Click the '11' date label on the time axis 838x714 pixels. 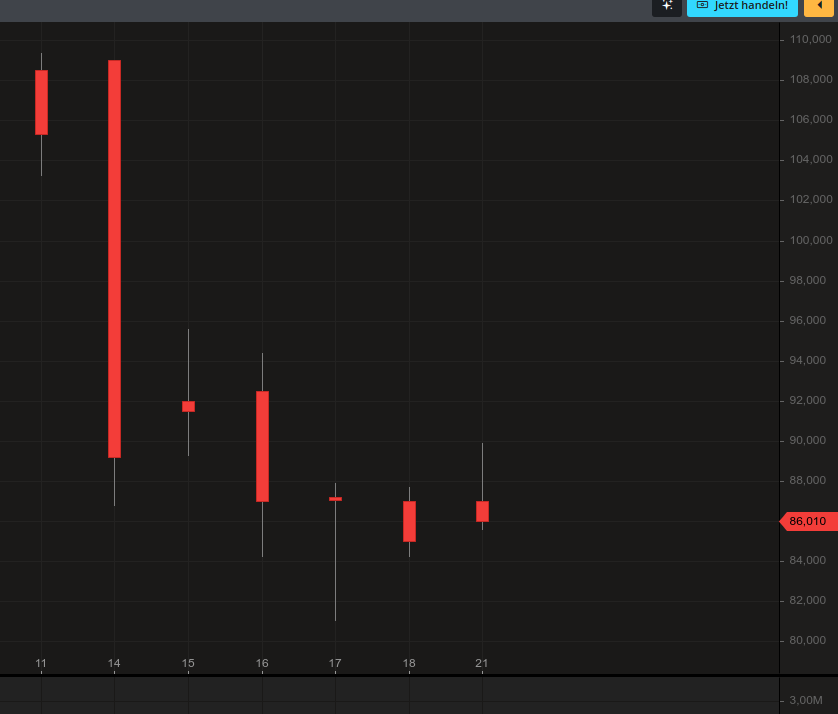(x=41, y=663)
